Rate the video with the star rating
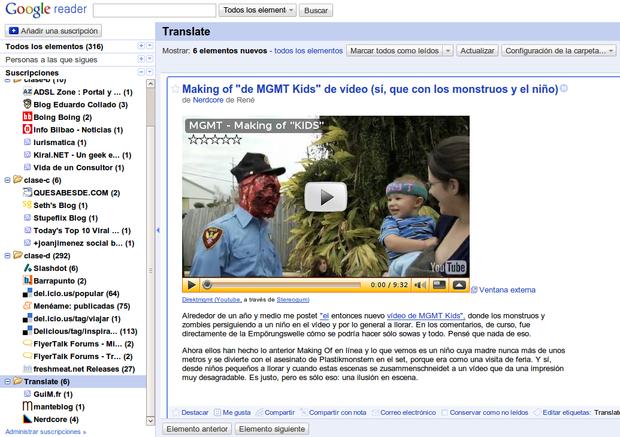This screenshot has height=437, width=620. 215,139
